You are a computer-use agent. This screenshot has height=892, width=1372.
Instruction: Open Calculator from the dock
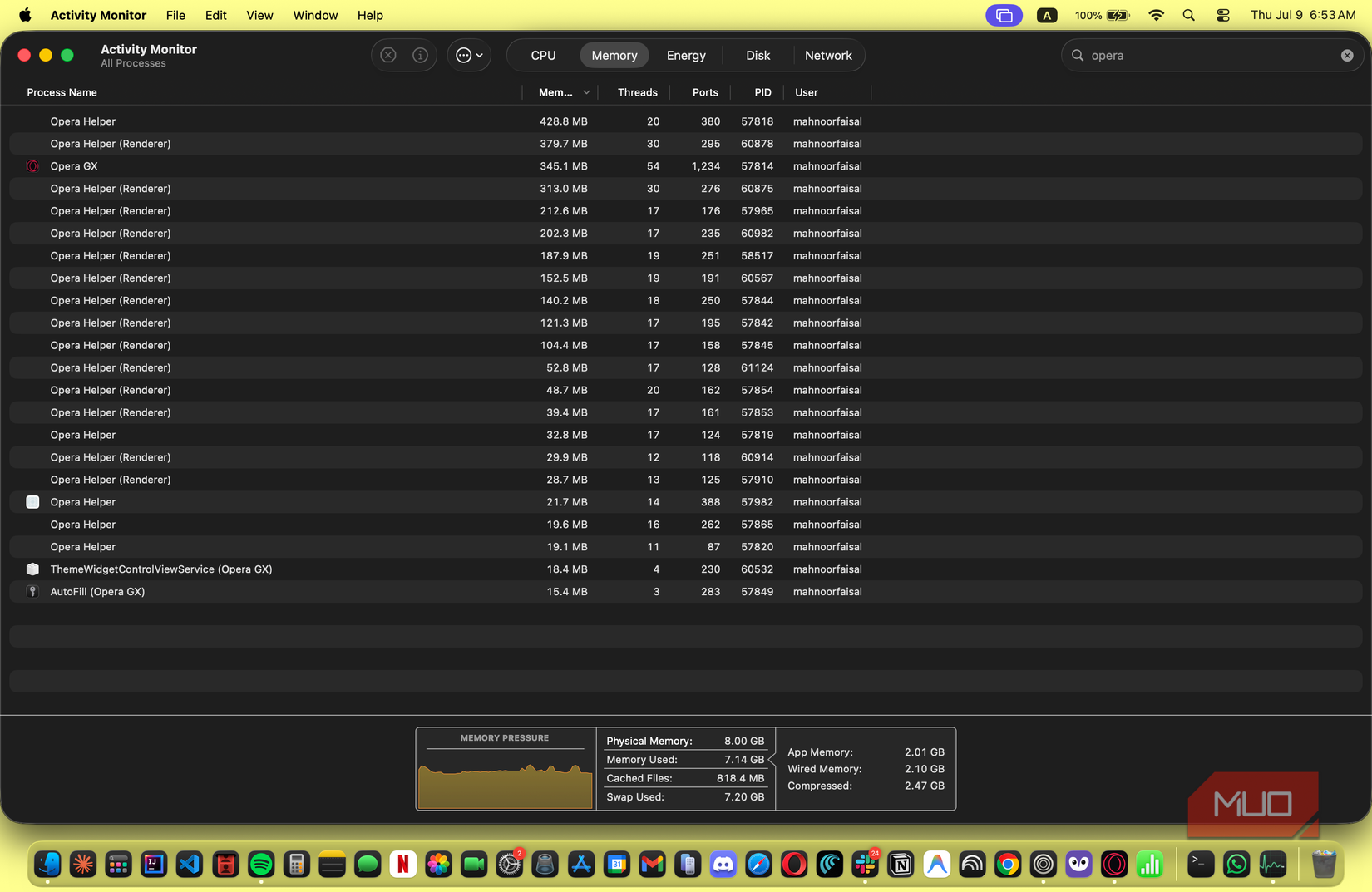click(296, 865)
